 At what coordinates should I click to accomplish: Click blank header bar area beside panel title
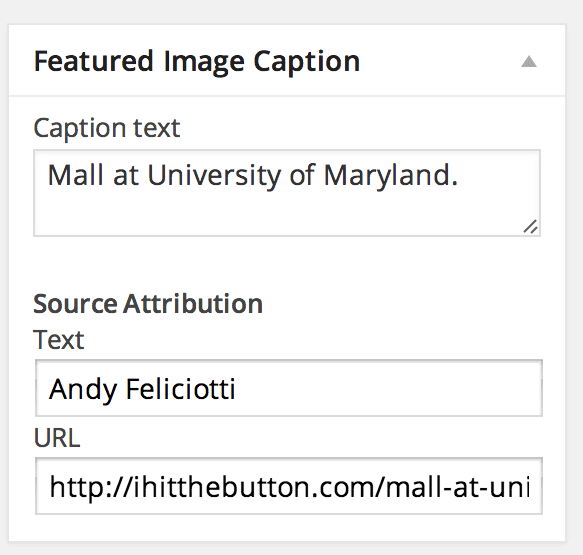[x=439, y=61]
